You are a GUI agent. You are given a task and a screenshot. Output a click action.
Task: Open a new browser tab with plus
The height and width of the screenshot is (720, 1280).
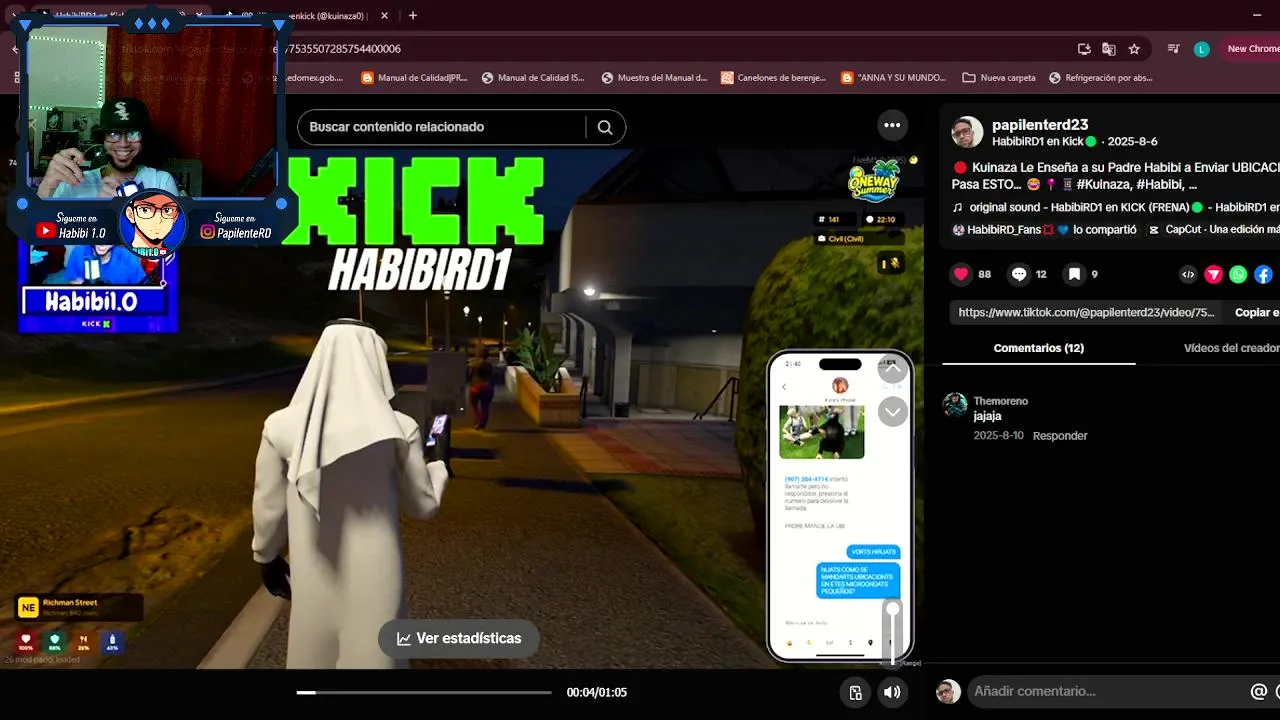click(x=413, y=15)
